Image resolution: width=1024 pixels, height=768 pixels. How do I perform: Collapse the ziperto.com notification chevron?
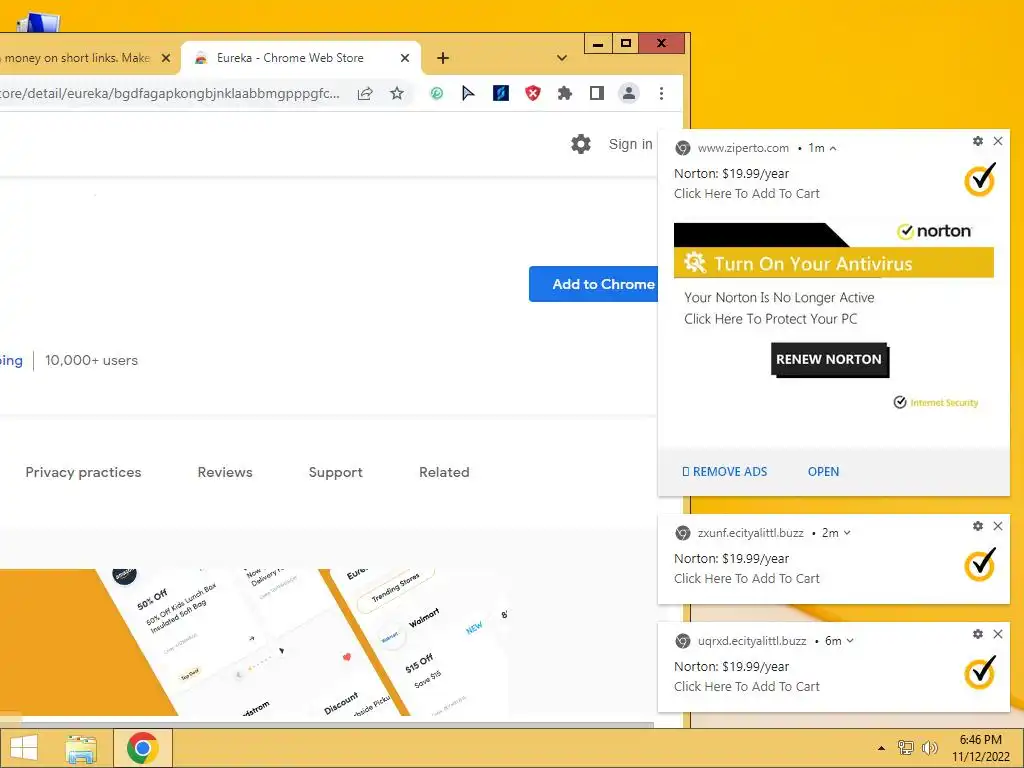833,148
